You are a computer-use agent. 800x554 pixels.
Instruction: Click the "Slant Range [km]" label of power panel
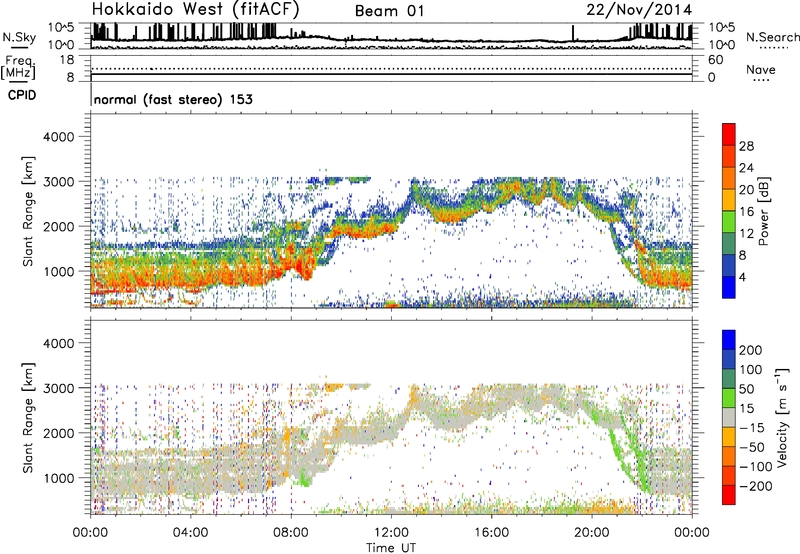pos(28,211)
